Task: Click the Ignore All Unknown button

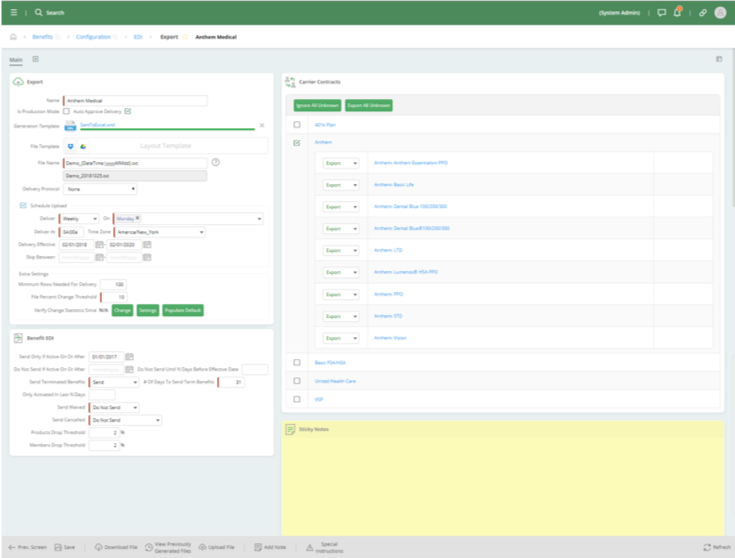Action: 317,105
